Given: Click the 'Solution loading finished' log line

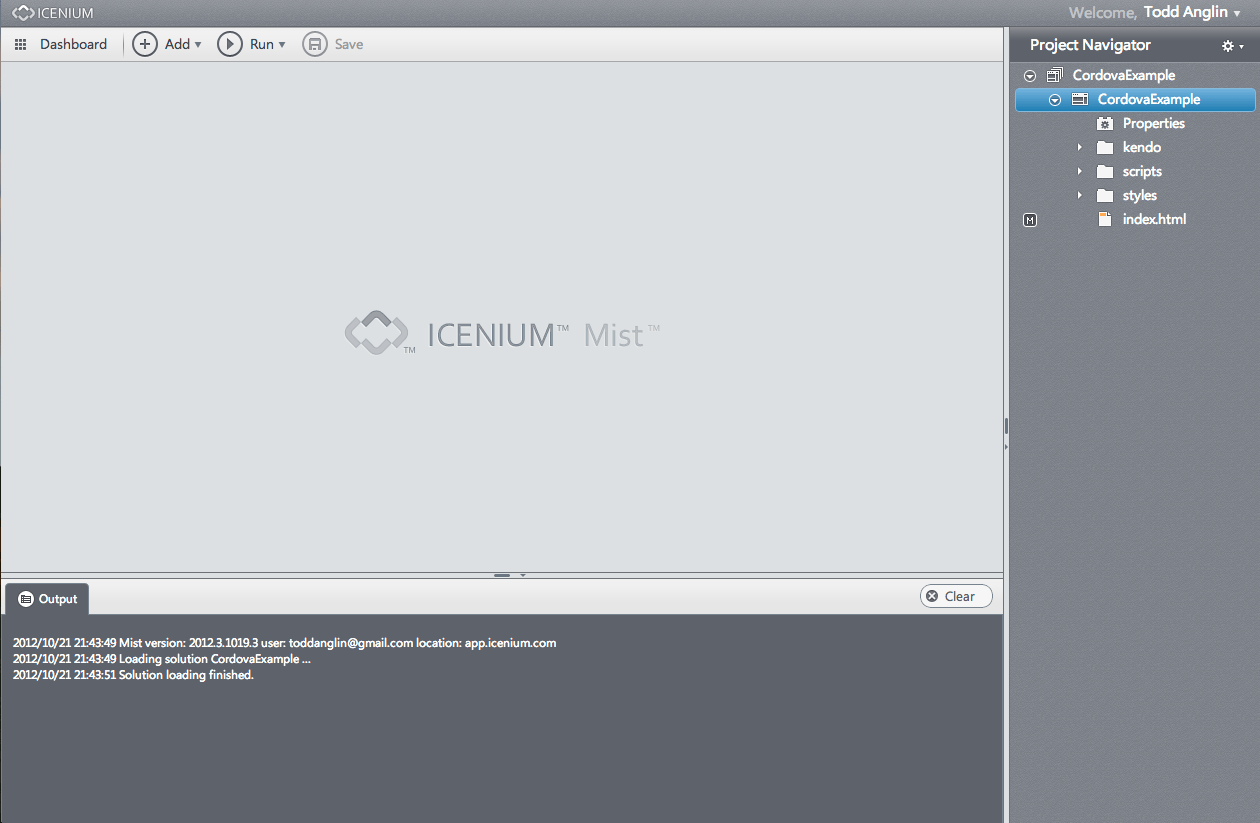Looking at the screenshot, I should click(133, 675).
